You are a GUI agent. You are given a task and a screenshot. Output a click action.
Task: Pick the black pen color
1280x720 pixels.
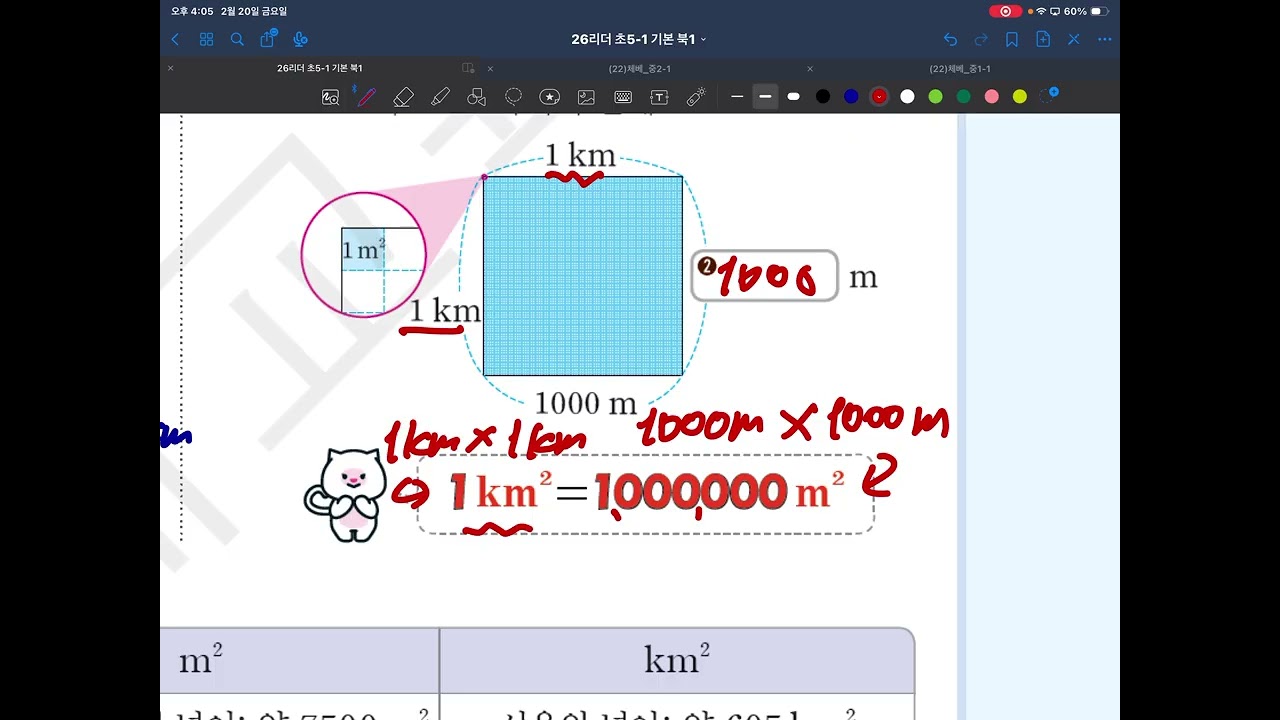[823, 97]
